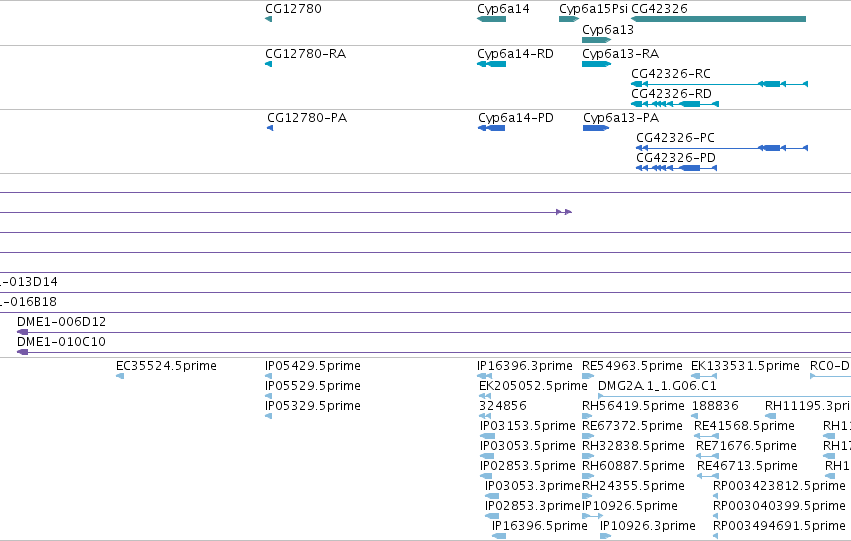
Task: Select the CG42326-RD transcript
Action: (x=675, y=104)
